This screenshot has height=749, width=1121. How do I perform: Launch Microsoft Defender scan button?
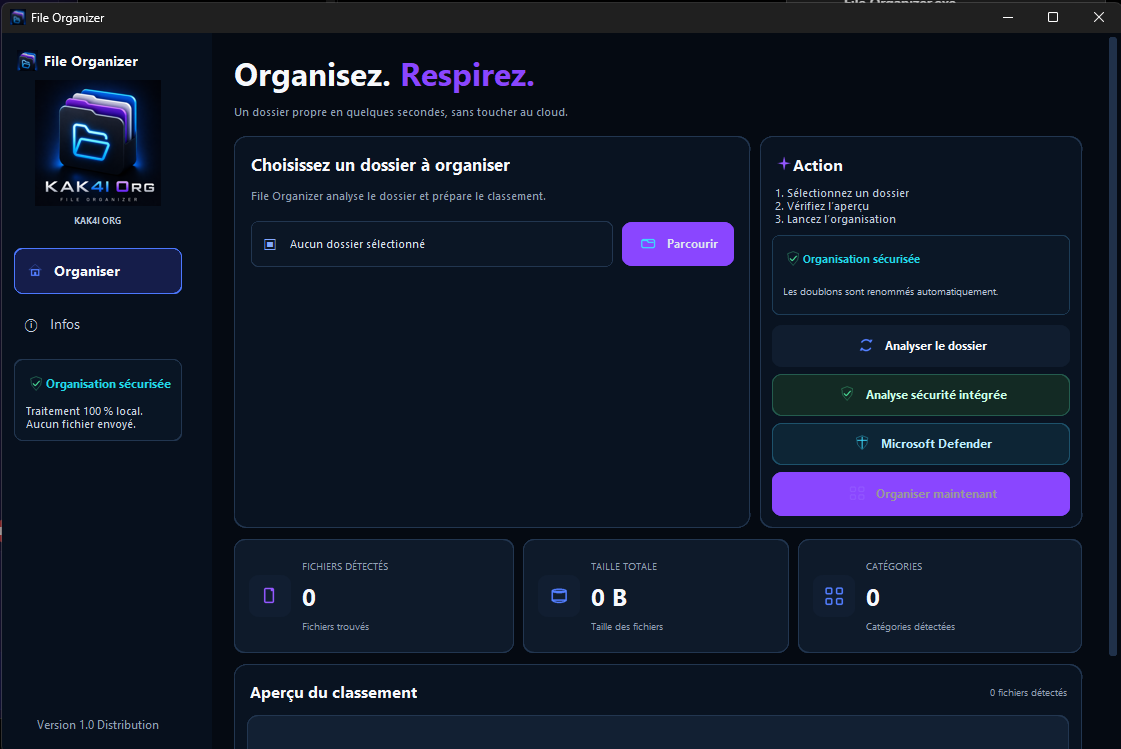921,444
